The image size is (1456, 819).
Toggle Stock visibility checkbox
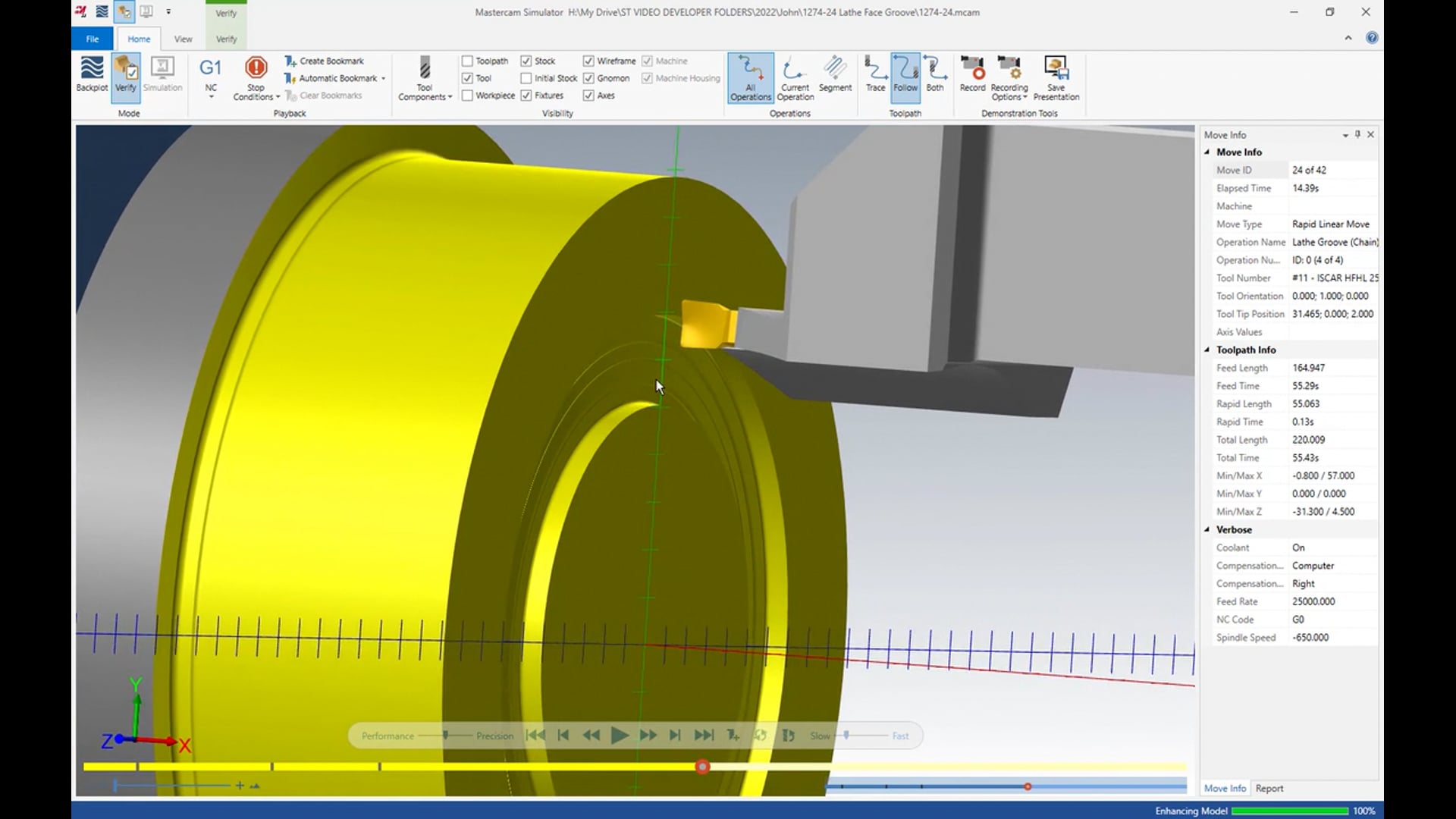(526, 61)
